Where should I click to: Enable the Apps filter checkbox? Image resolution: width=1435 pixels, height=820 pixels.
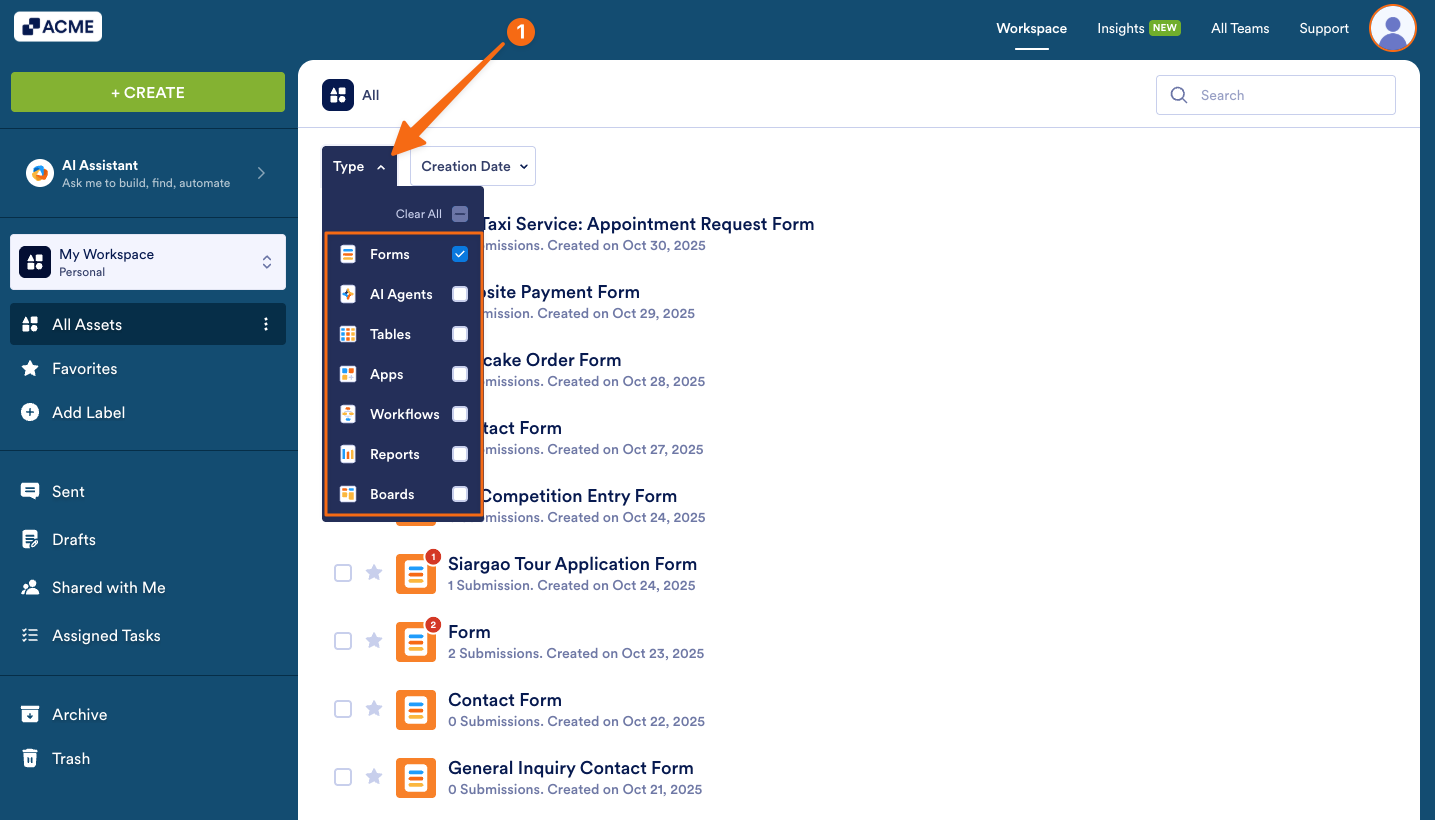(x=460, y=374)
